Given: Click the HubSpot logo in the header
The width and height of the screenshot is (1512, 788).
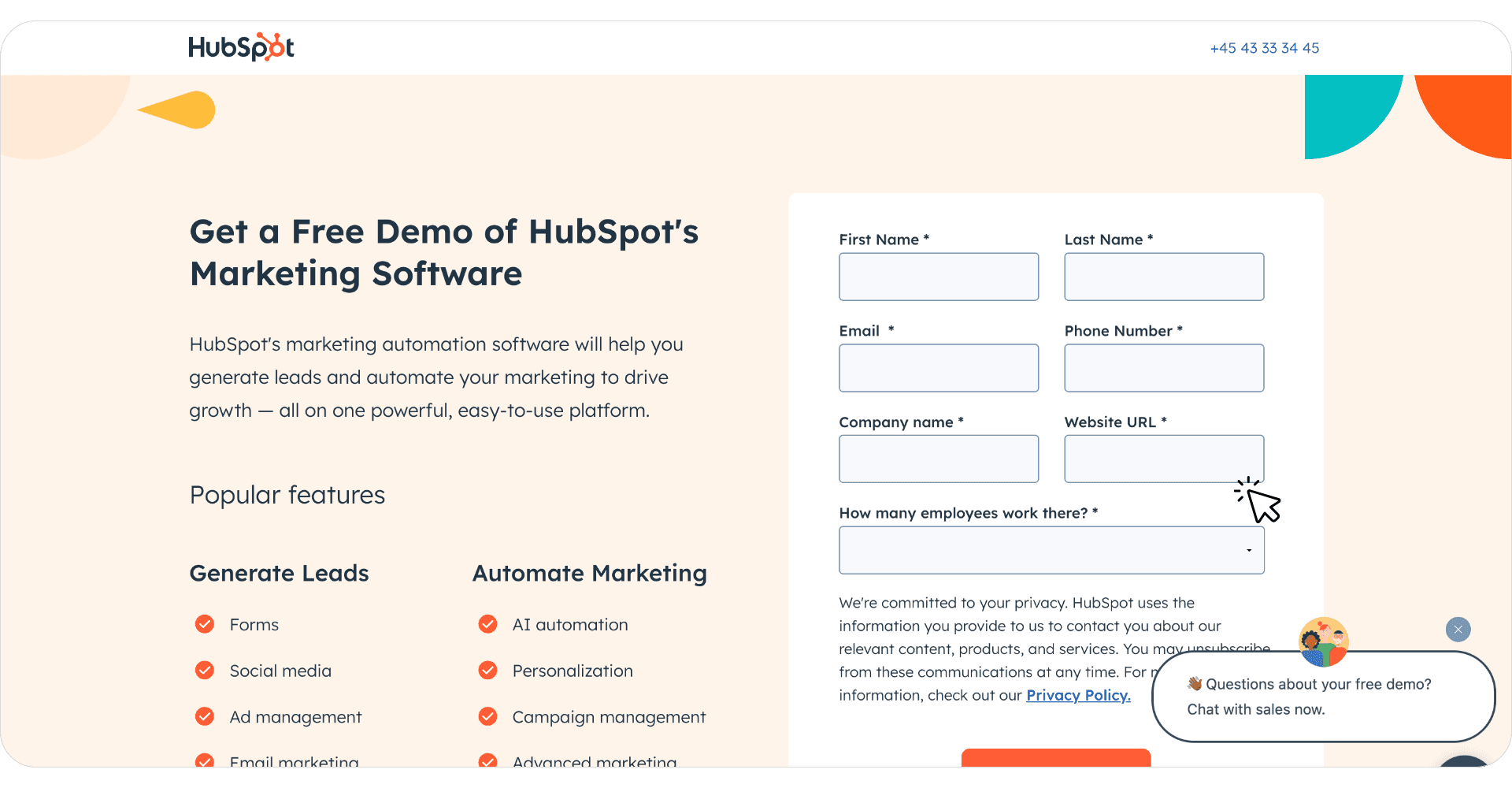Looking at the screenshot, I should tap(241, 47).
